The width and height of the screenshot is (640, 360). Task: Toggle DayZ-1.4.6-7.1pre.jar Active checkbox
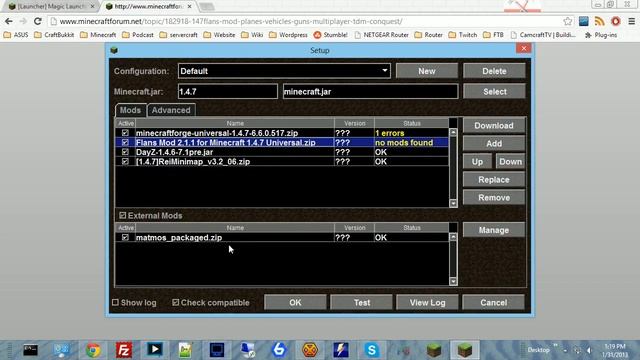[x=125, y=152]
